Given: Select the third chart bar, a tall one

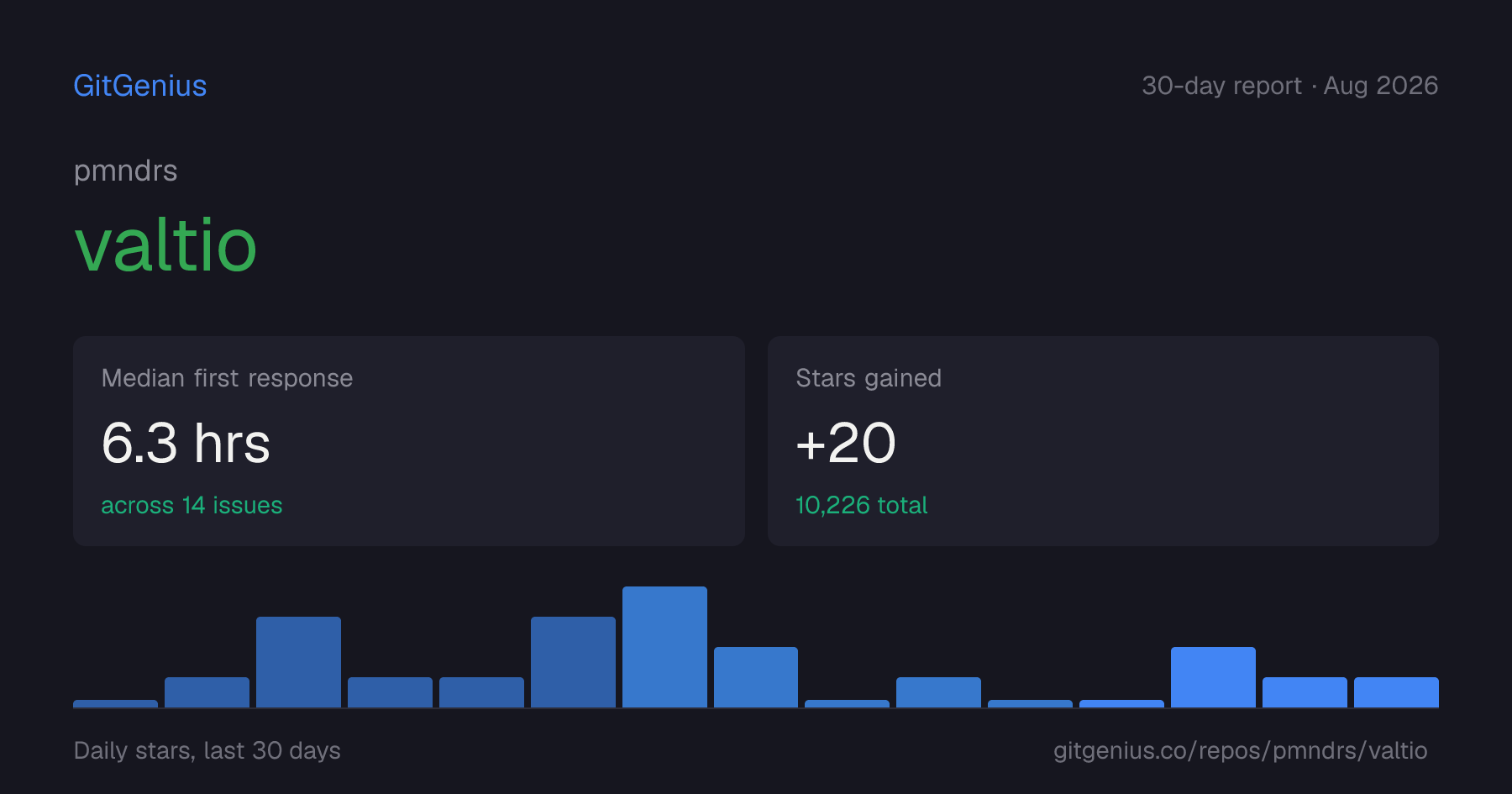Looking at the screenshot, I should click(x=298, y=662).
